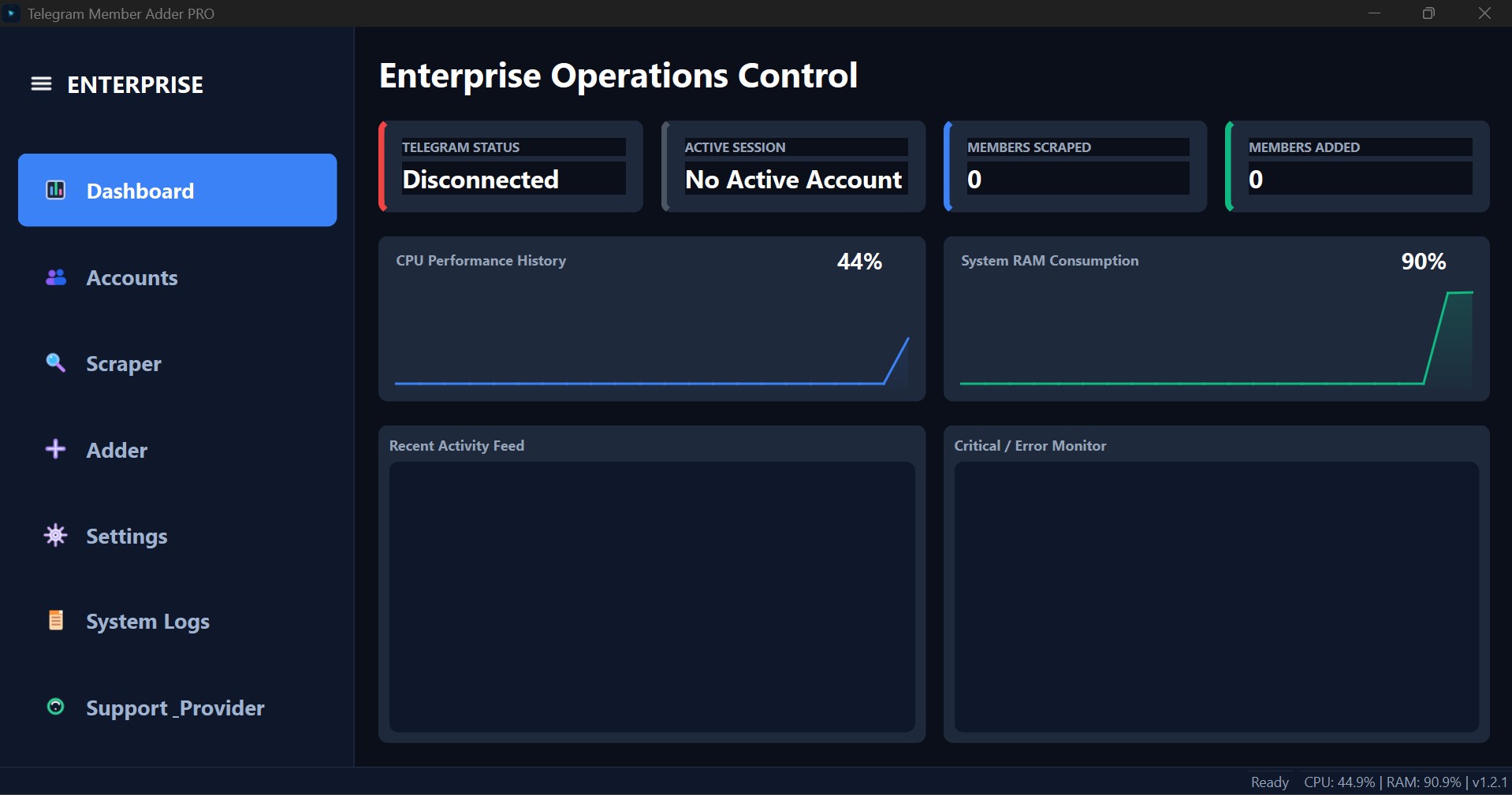This screenshot has height=795, width=1512.
Task: Open the Scraper section
Action: coord(177,363)
